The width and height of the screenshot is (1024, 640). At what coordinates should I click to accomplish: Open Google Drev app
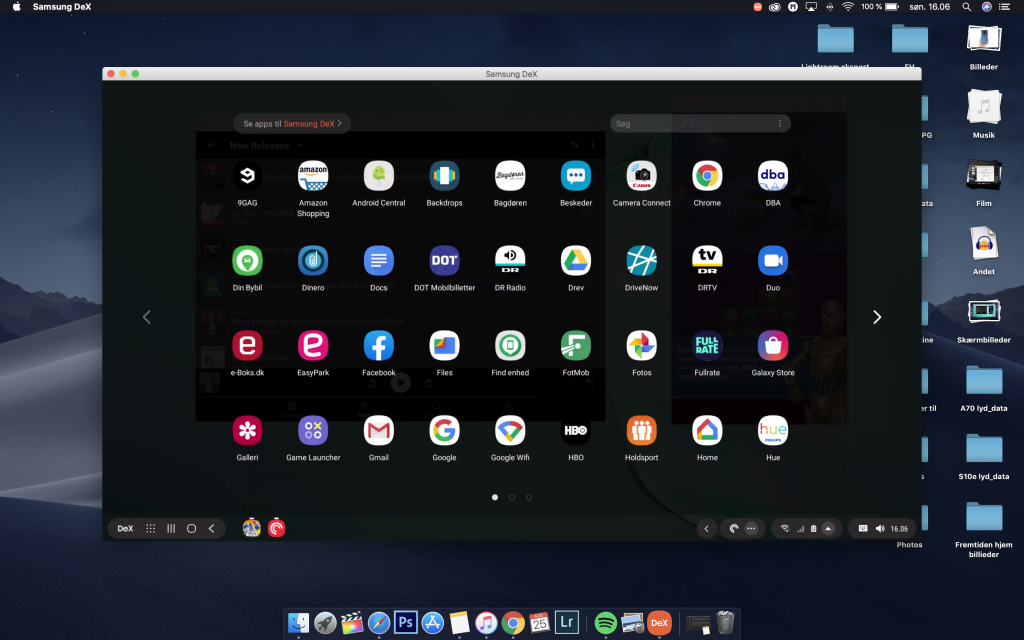coord(576,261)
